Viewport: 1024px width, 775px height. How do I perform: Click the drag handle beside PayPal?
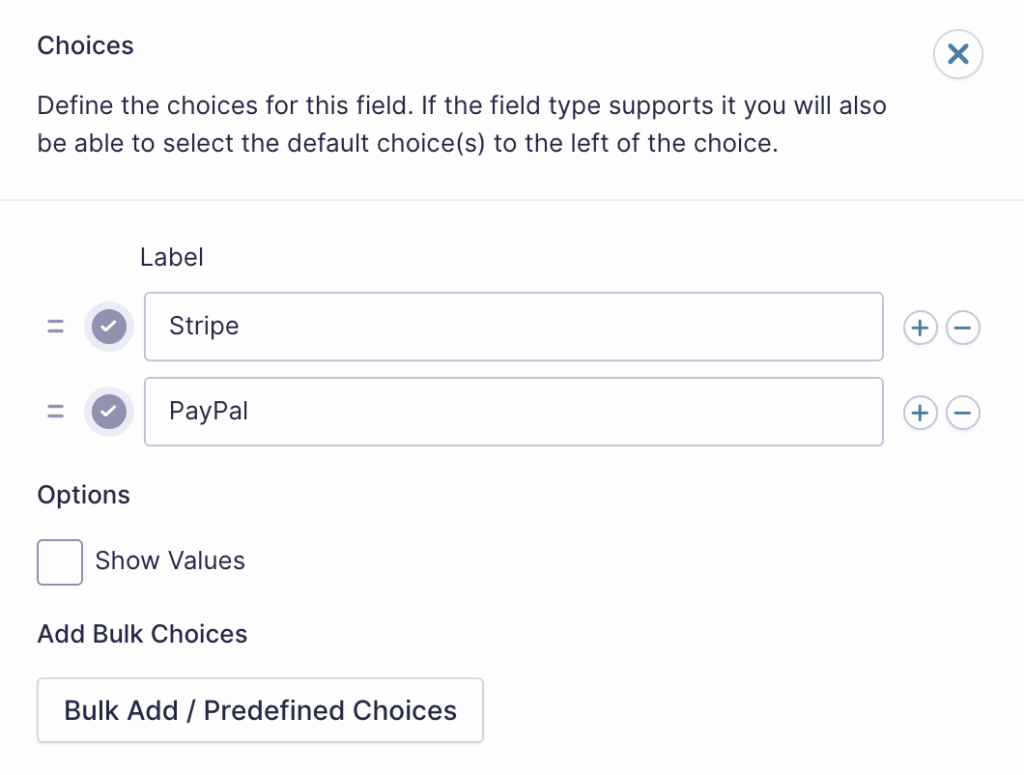pyautogui.click(x=56, y=412)
